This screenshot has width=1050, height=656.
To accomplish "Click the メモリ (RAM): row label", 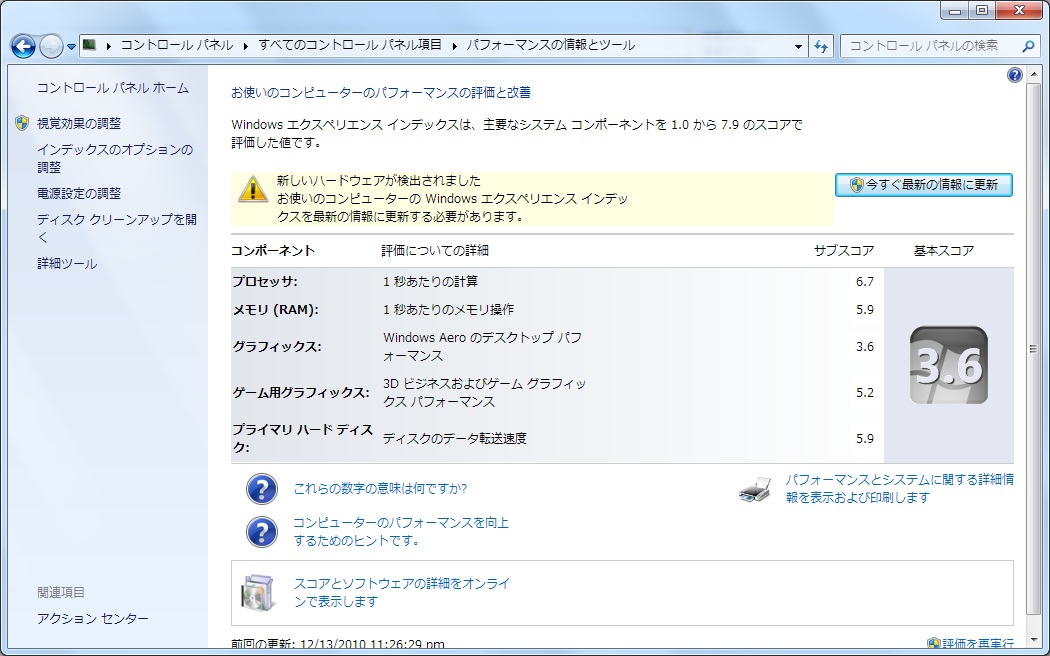I will 275,310.
